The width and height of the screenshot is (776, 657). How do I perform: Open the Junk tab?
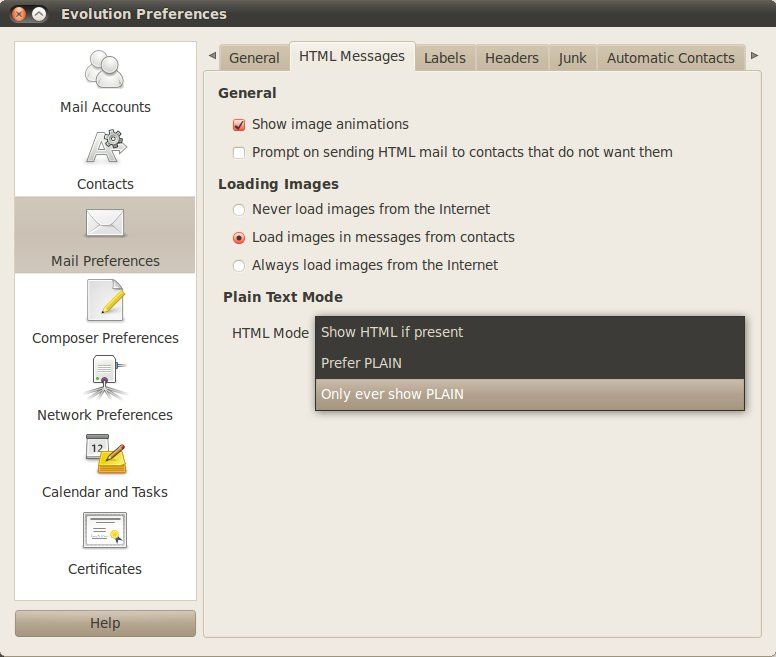click(572, 58)
